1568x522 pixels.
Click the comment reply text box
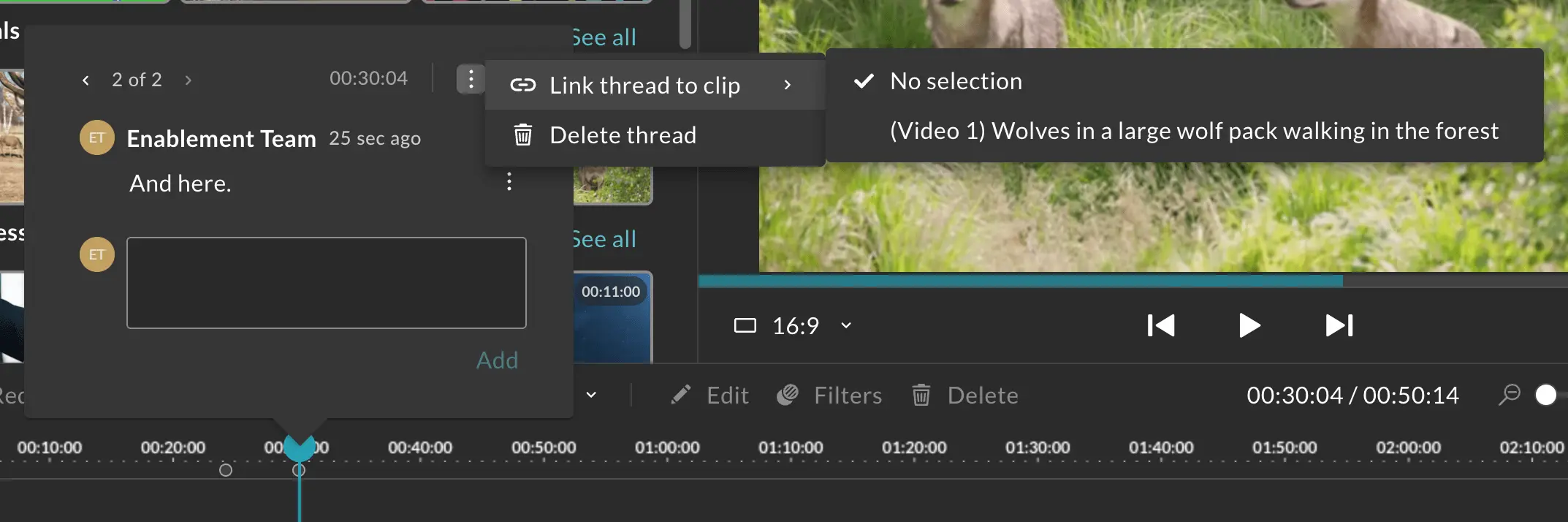tap(327, 282)
